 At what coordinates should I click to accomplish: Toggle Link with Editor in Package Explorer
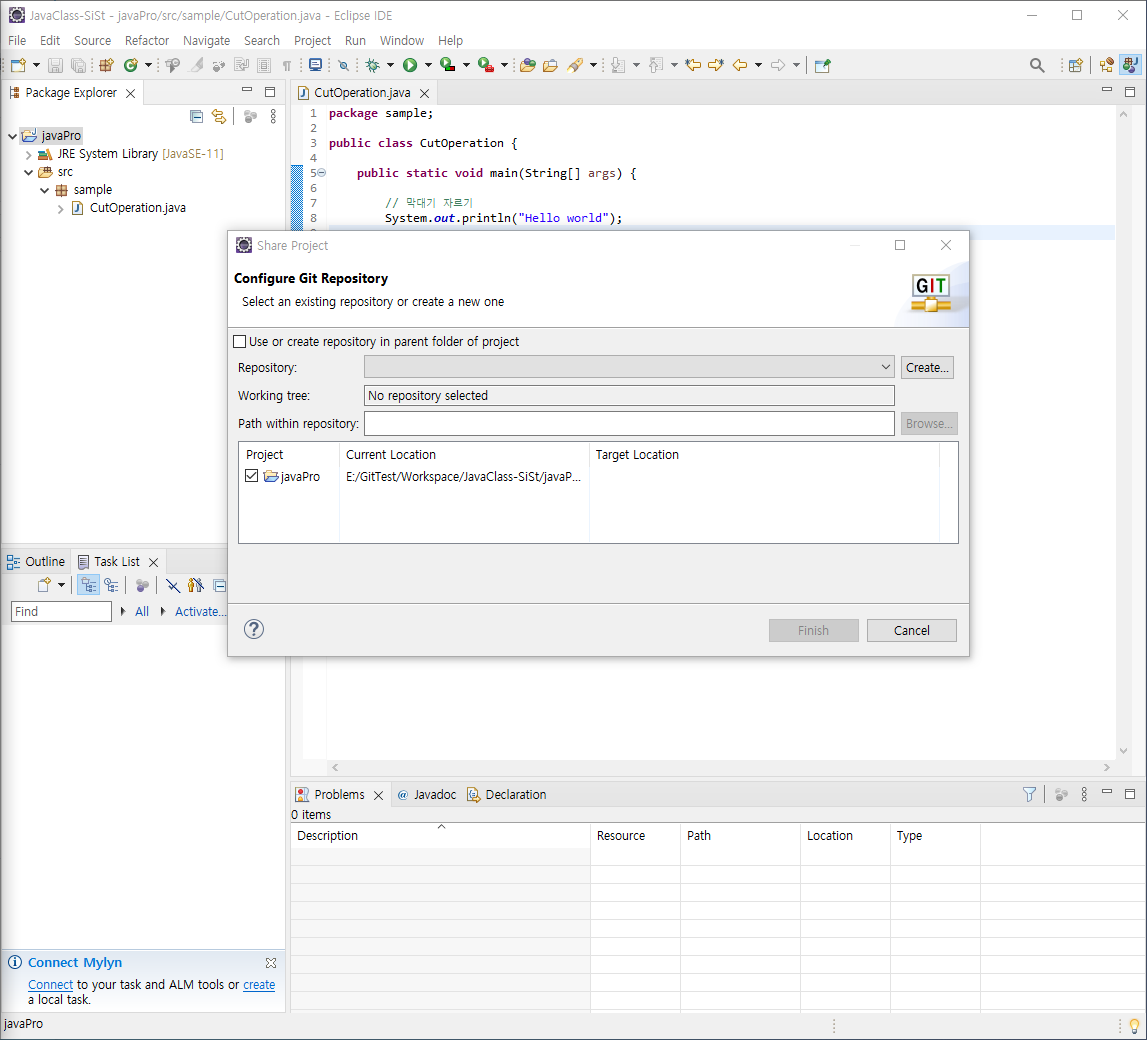click(218, 116)
